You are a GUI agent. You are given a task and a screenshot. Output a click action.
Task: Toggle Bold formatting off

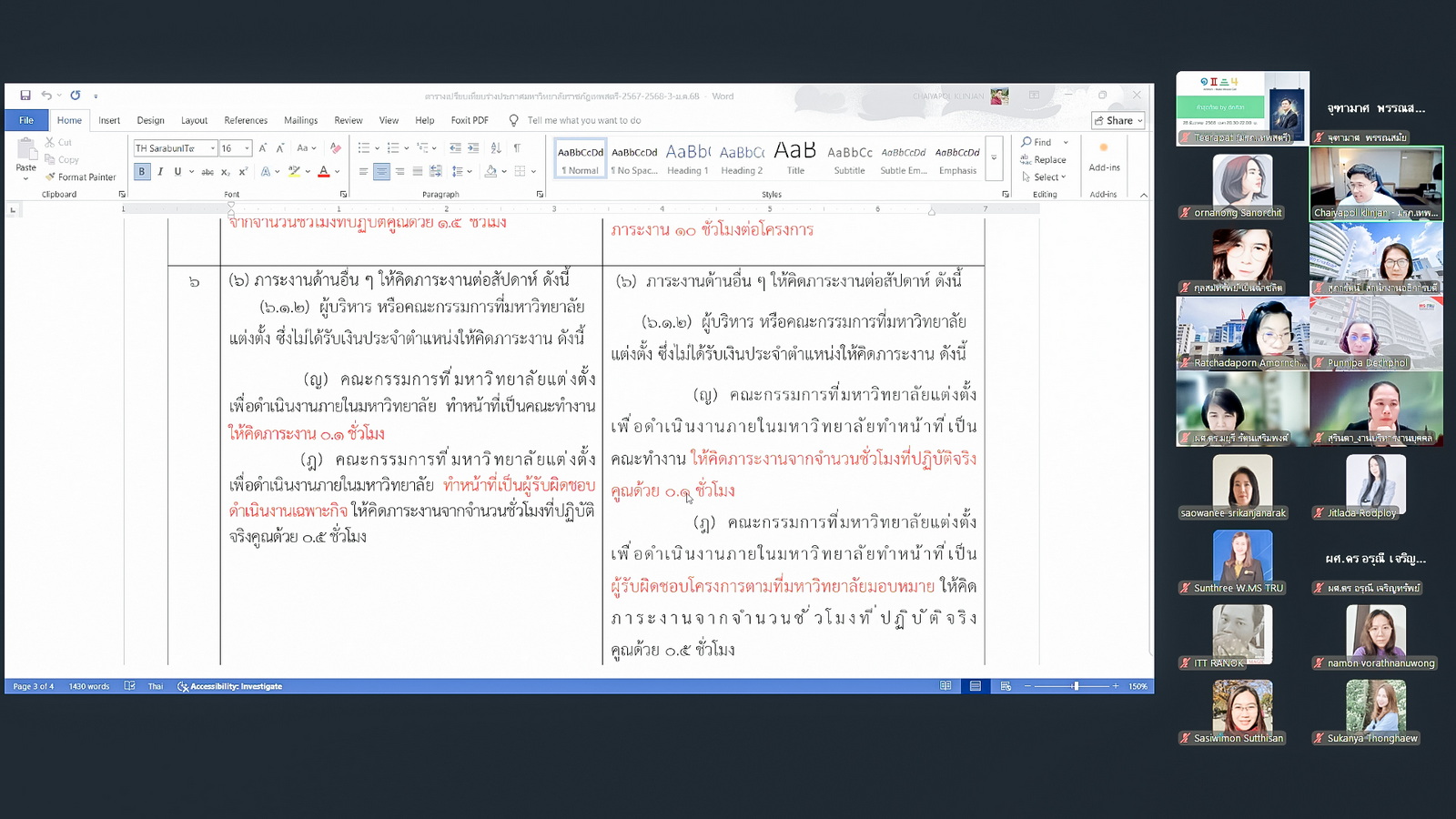(x=142, y=172)
